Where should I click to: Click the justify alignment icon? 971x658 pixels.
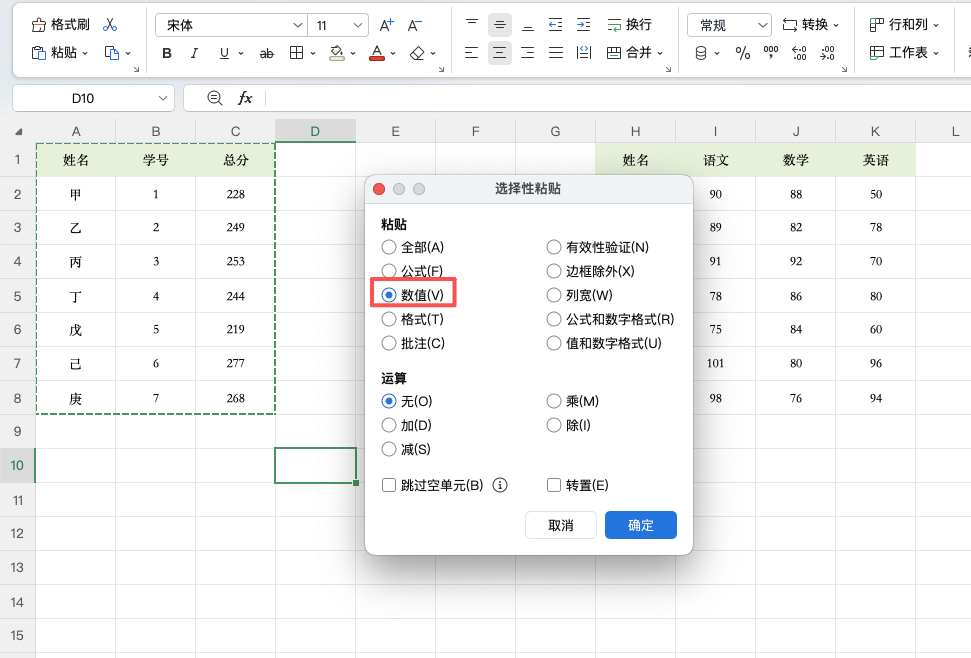coord(555,53)
